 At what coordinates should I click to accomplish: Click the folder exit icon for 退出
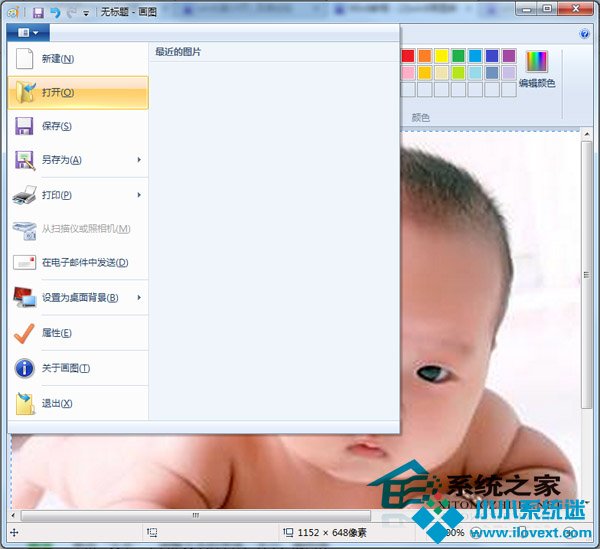[x=25, y=404]
